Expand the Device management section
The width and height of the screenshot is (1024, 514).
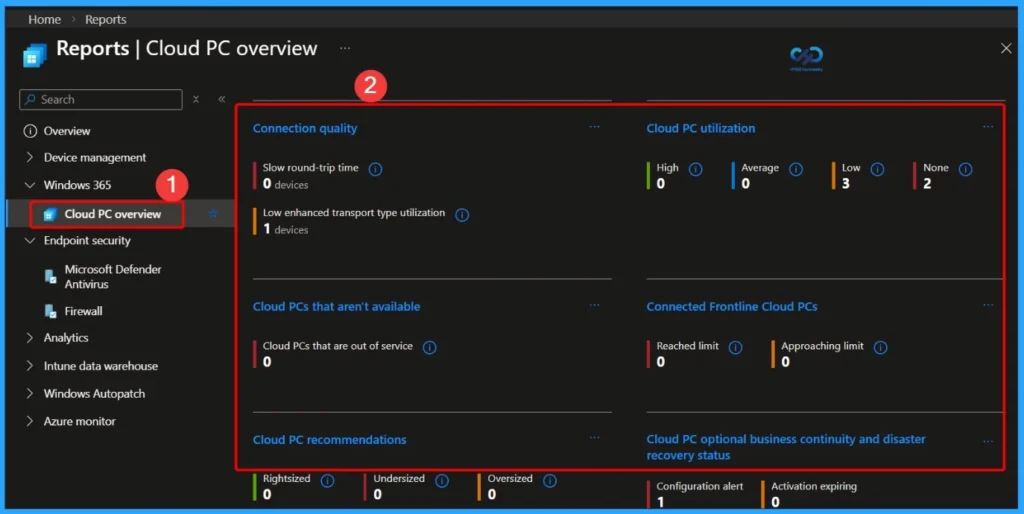(29, 157)
